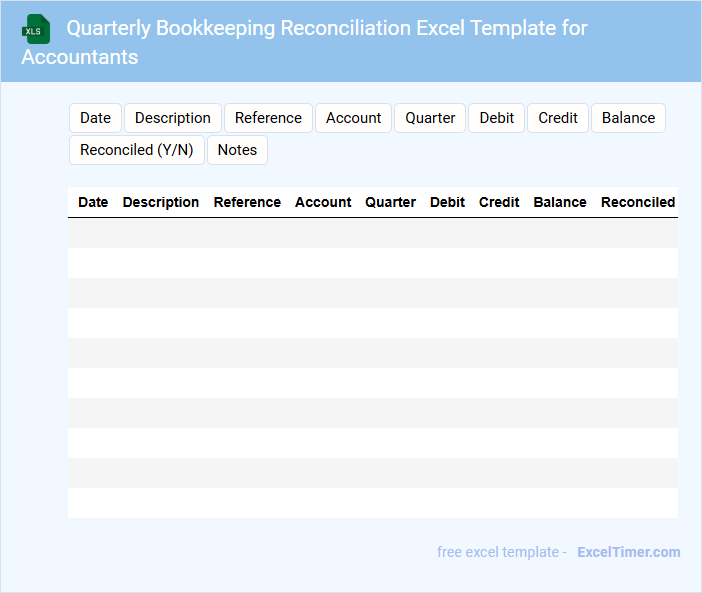This screenshot has height=593, width=702.
Task: Click the Date column header in table
Action: tap(93, 202)
